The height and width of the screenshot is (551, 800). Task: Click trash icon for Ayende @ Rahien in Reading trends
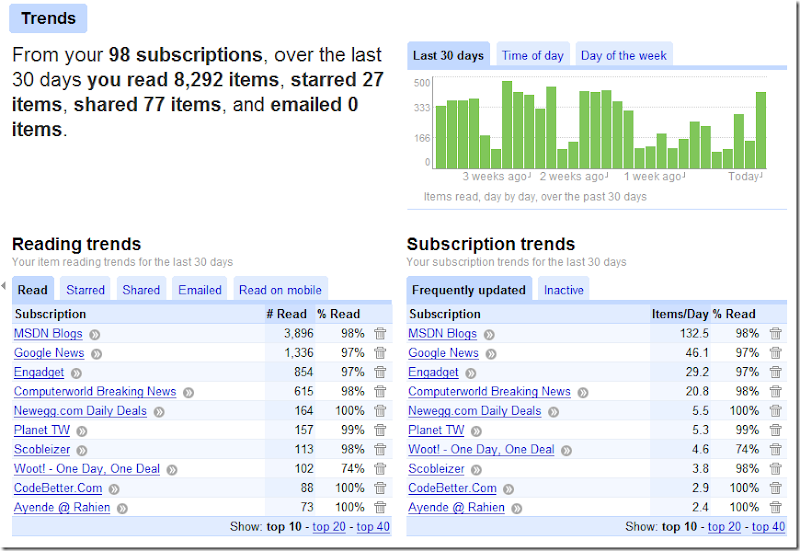click(380, 508)
